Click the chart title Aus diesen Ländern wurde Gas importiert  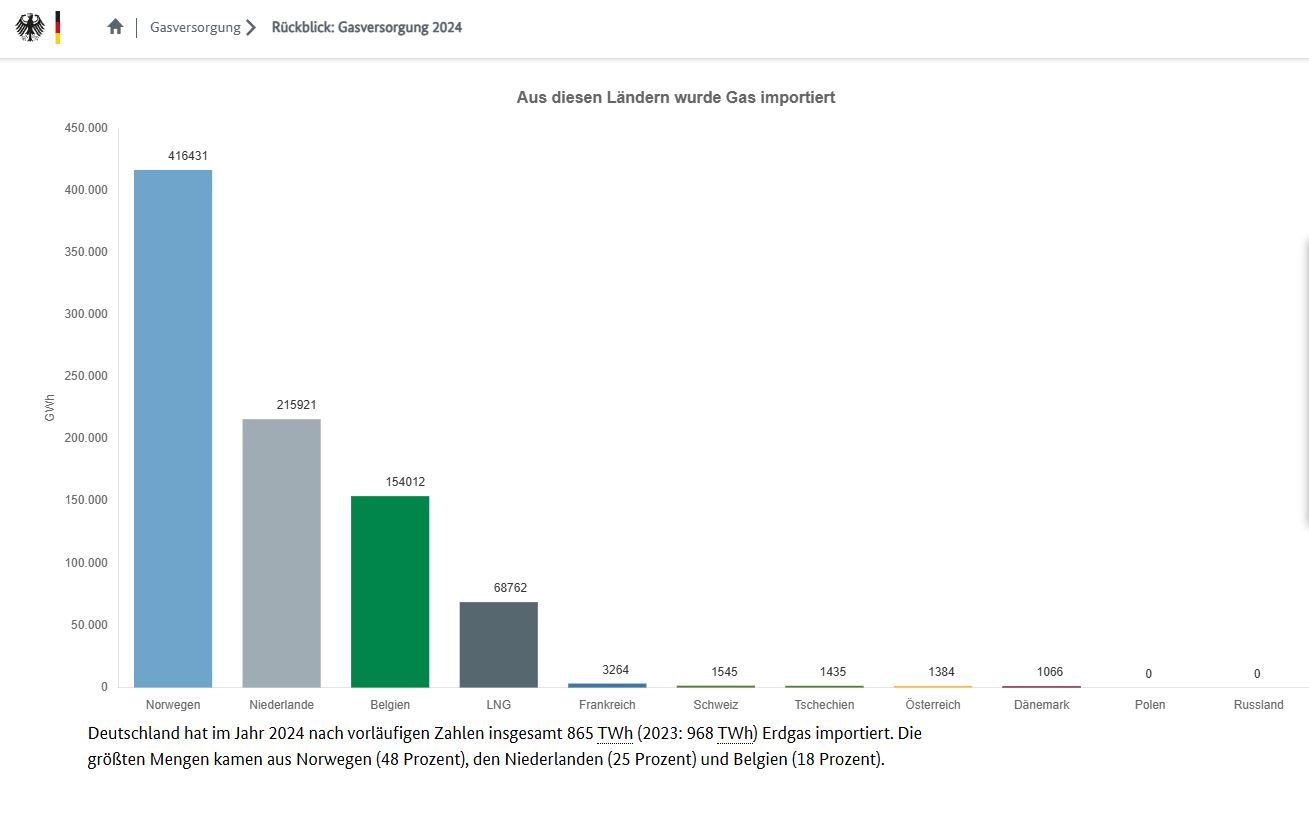click(x=676, y=97)
